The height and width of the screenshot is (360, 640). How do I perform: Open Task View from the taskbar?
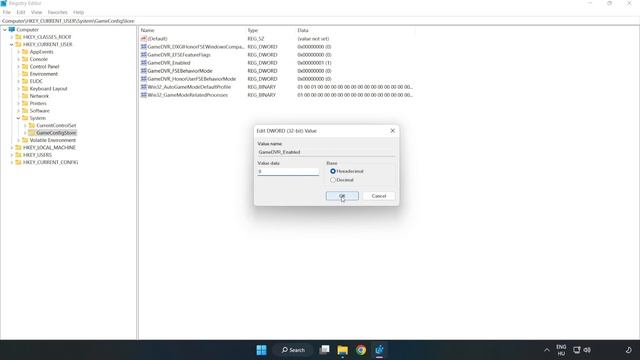324,350
